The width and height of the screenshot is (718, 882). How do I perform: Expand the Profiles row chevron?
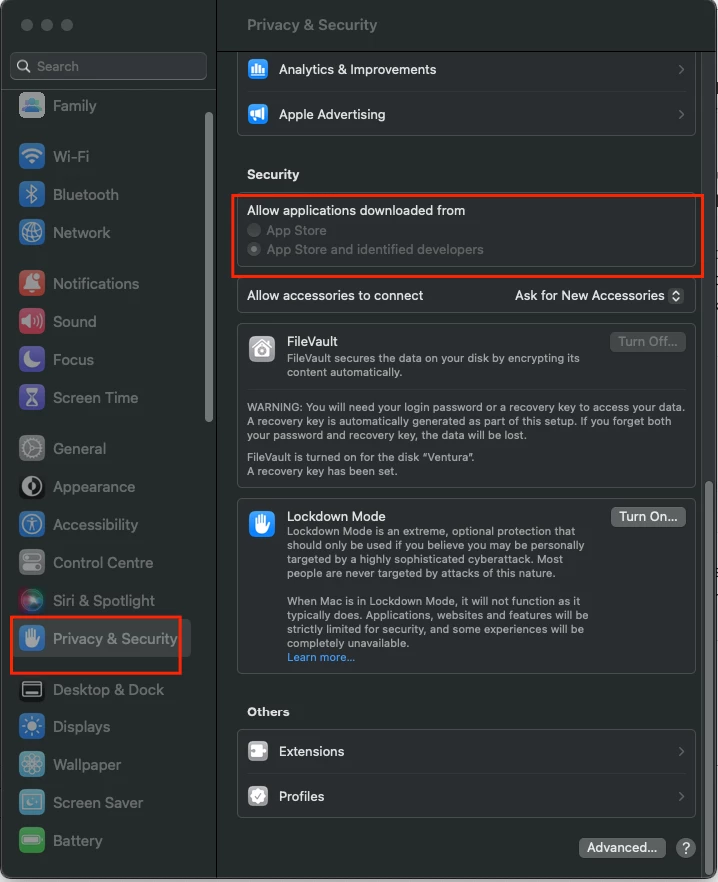(x=681, y=796)
